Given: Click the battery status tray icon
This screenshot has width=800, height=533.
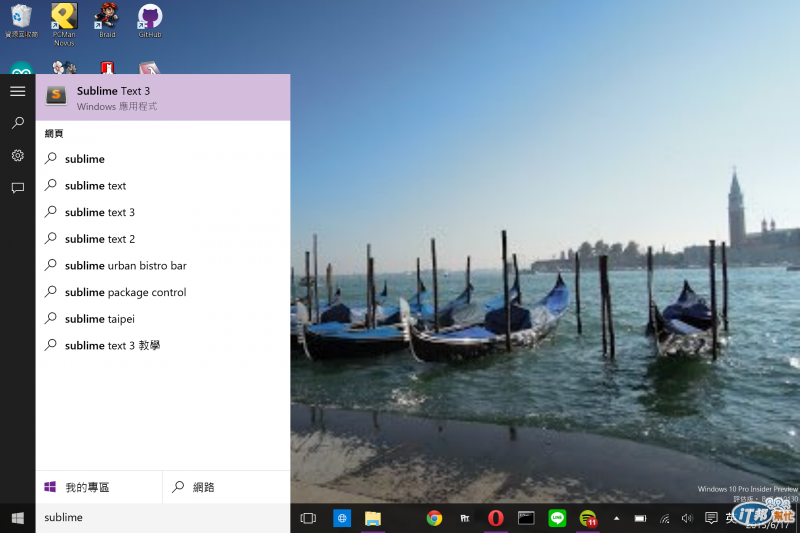Looking at the screenshot, I should coord(640,518).
